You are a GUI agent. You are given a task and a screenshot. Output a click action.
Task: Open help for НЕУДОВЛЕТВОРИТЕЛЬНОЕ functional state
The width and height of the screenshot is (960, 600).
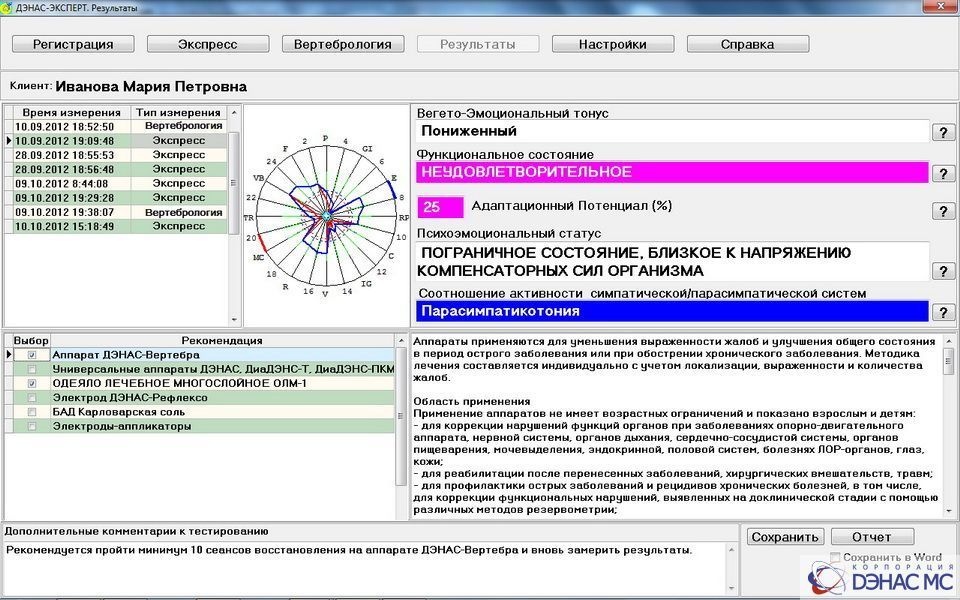point(941,174)
